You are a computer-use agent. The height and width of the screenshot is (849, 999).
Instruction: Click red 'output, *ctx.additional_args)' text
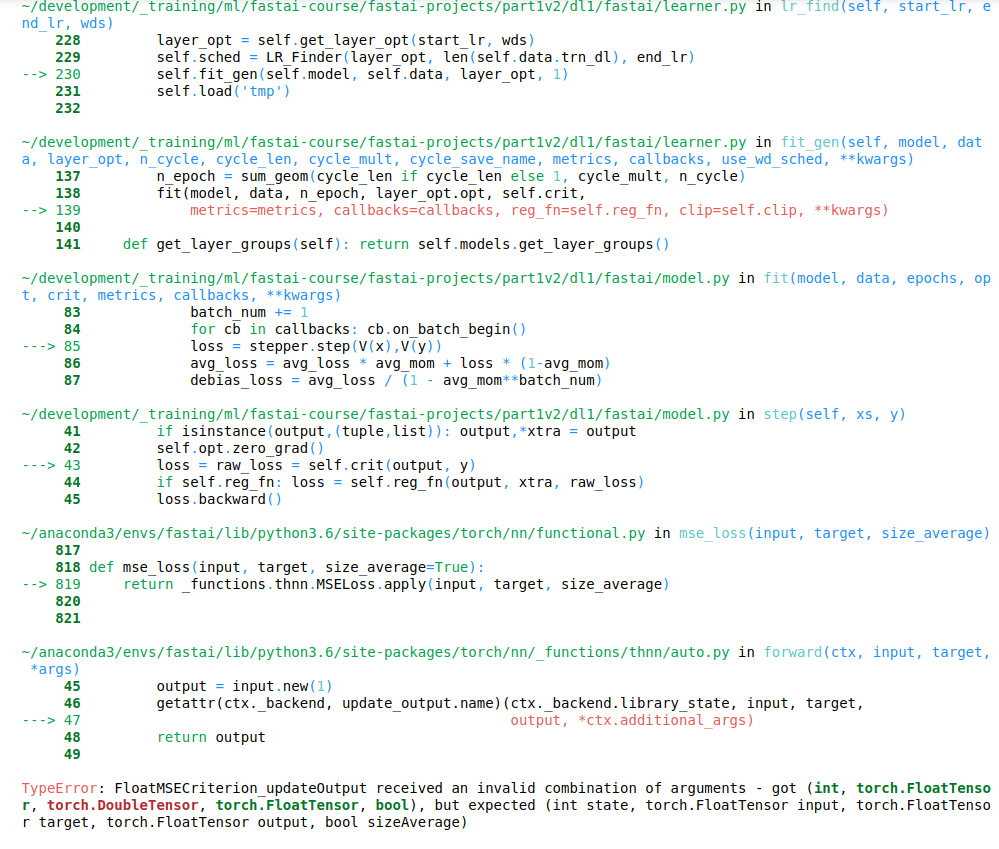(x=632, y=720)
